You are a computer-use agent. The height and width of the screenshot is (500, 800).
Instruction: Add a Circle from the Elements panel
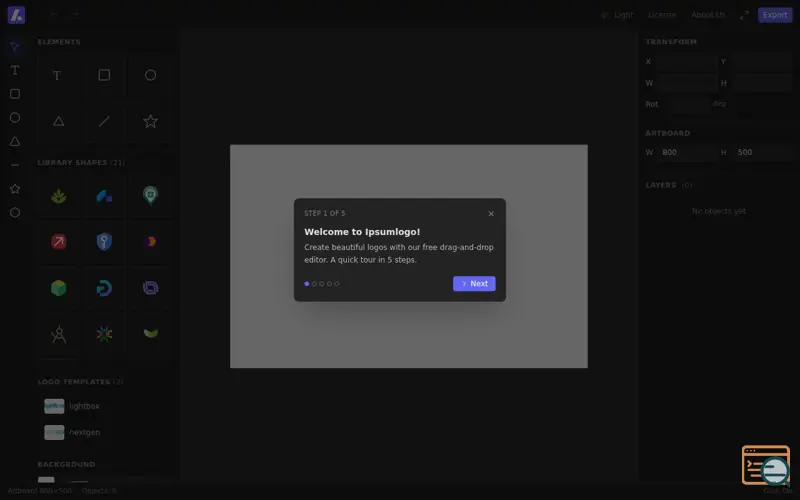(x=150, y=76)
